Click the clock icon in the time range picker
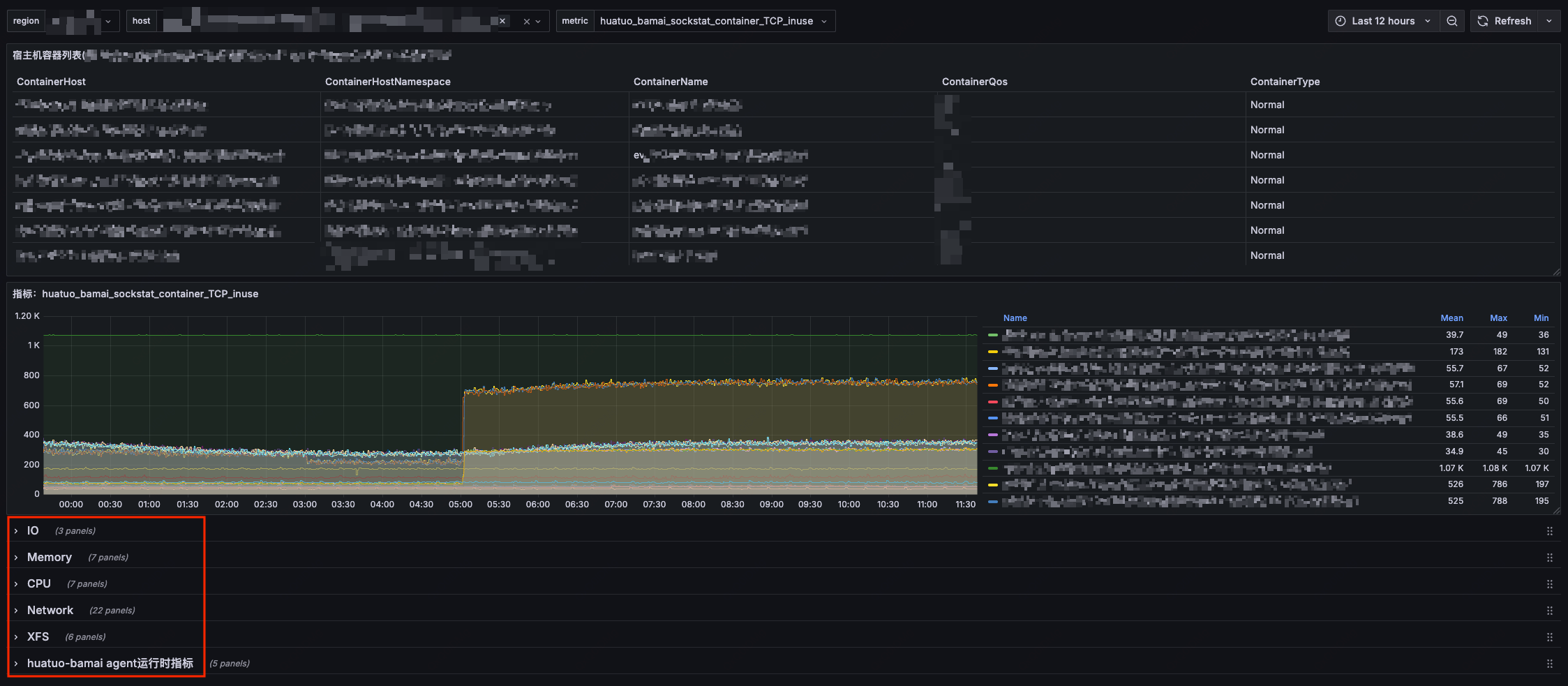This screenshot has height=686, width=1568. (1341, 21)
